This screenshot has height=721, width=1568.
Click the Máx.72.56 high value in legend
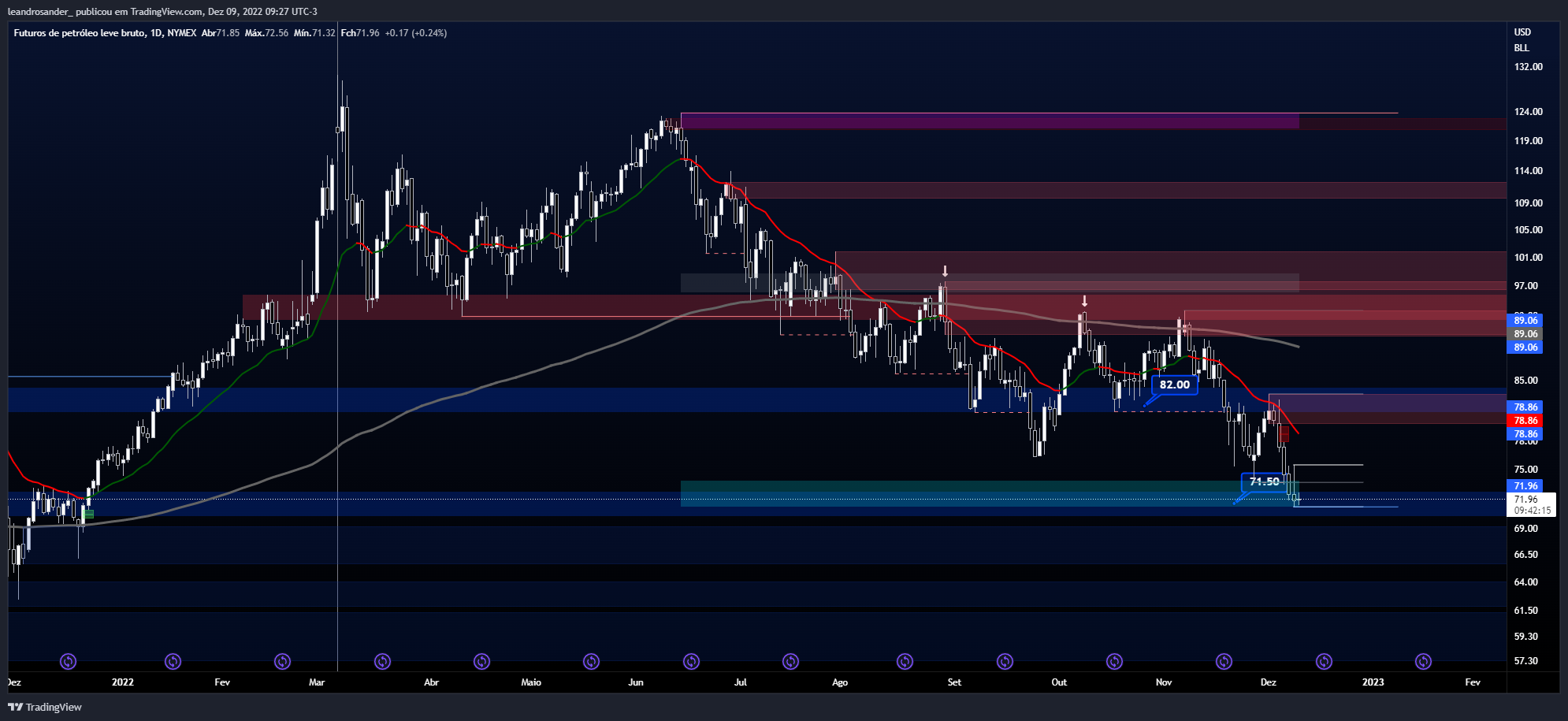[x=266, y=33]
